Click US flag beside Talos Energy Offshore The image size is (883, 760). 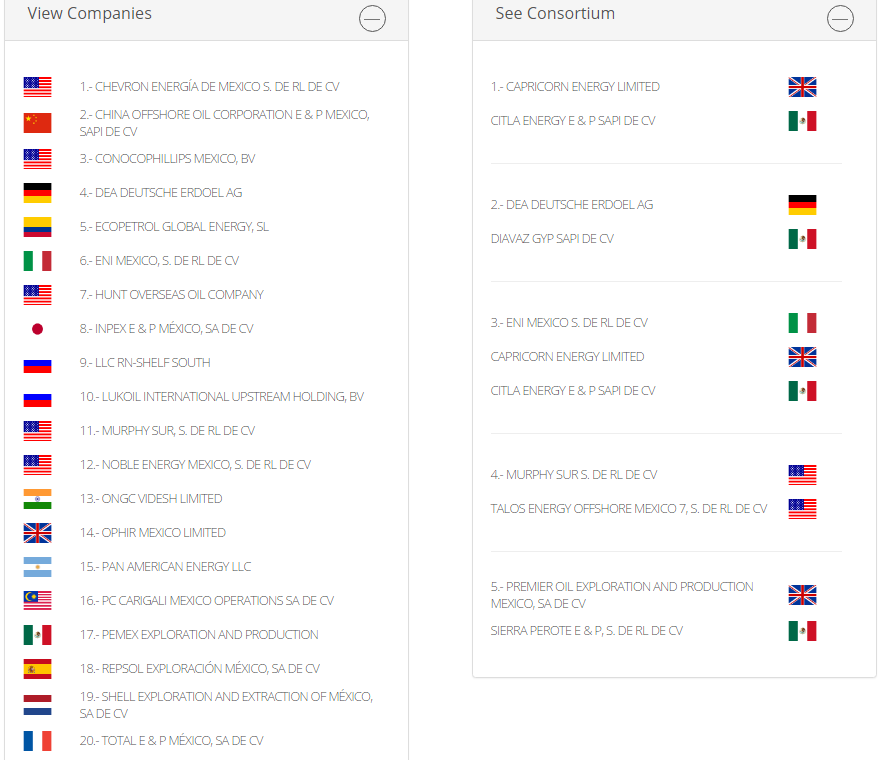[x=802, y=509]
